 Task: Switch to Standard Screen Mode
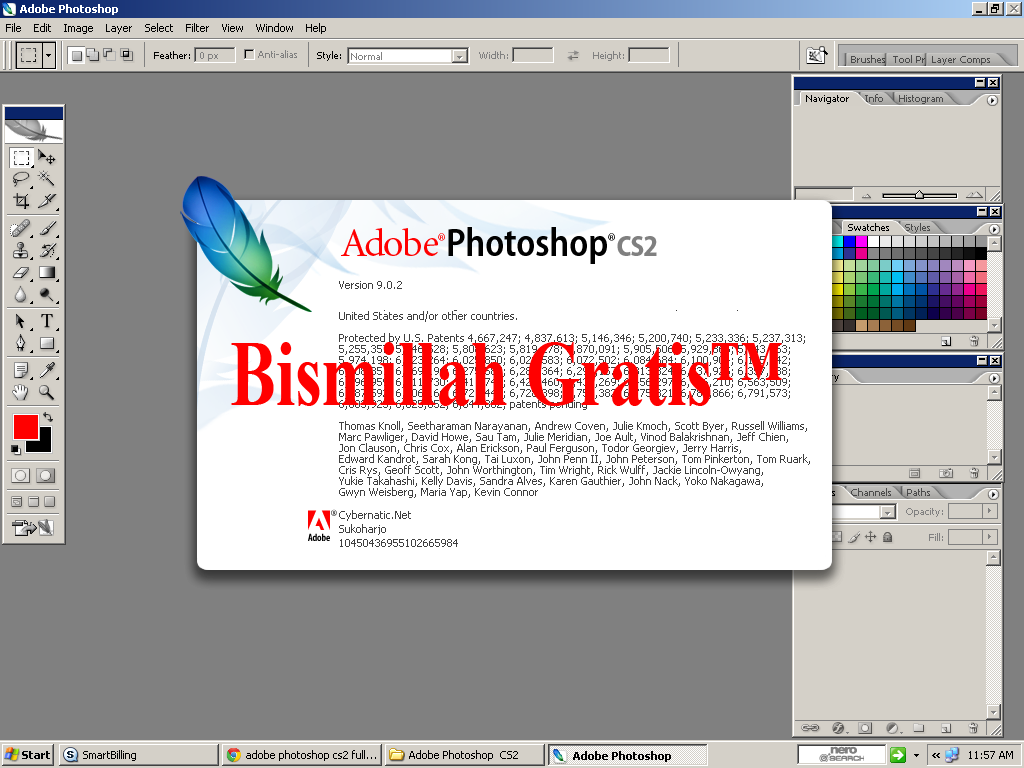[17, 502]
